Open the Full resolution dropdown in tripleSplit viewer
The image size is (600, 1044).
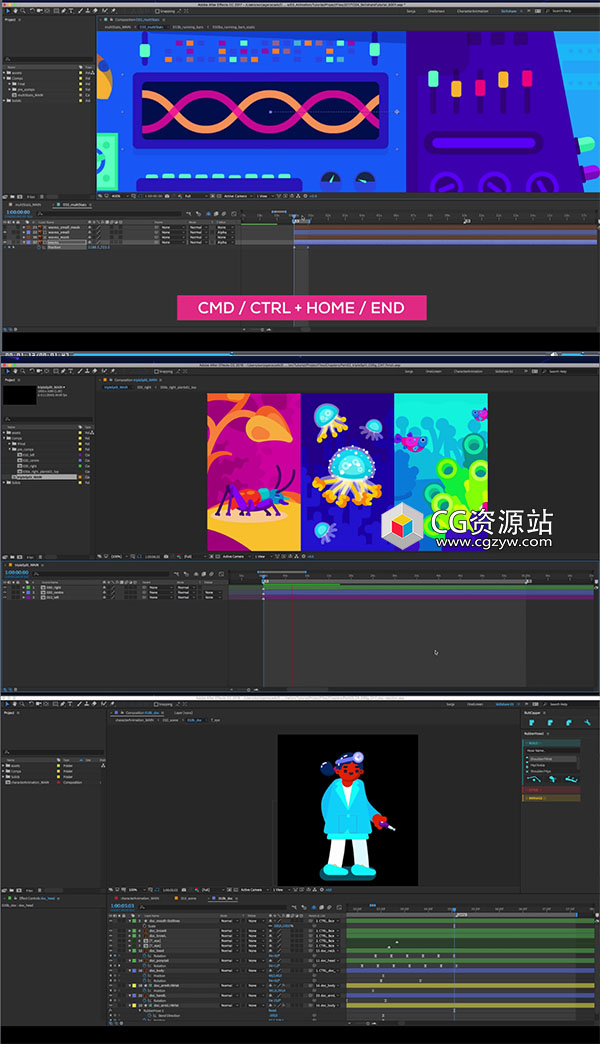click(192, 556)
